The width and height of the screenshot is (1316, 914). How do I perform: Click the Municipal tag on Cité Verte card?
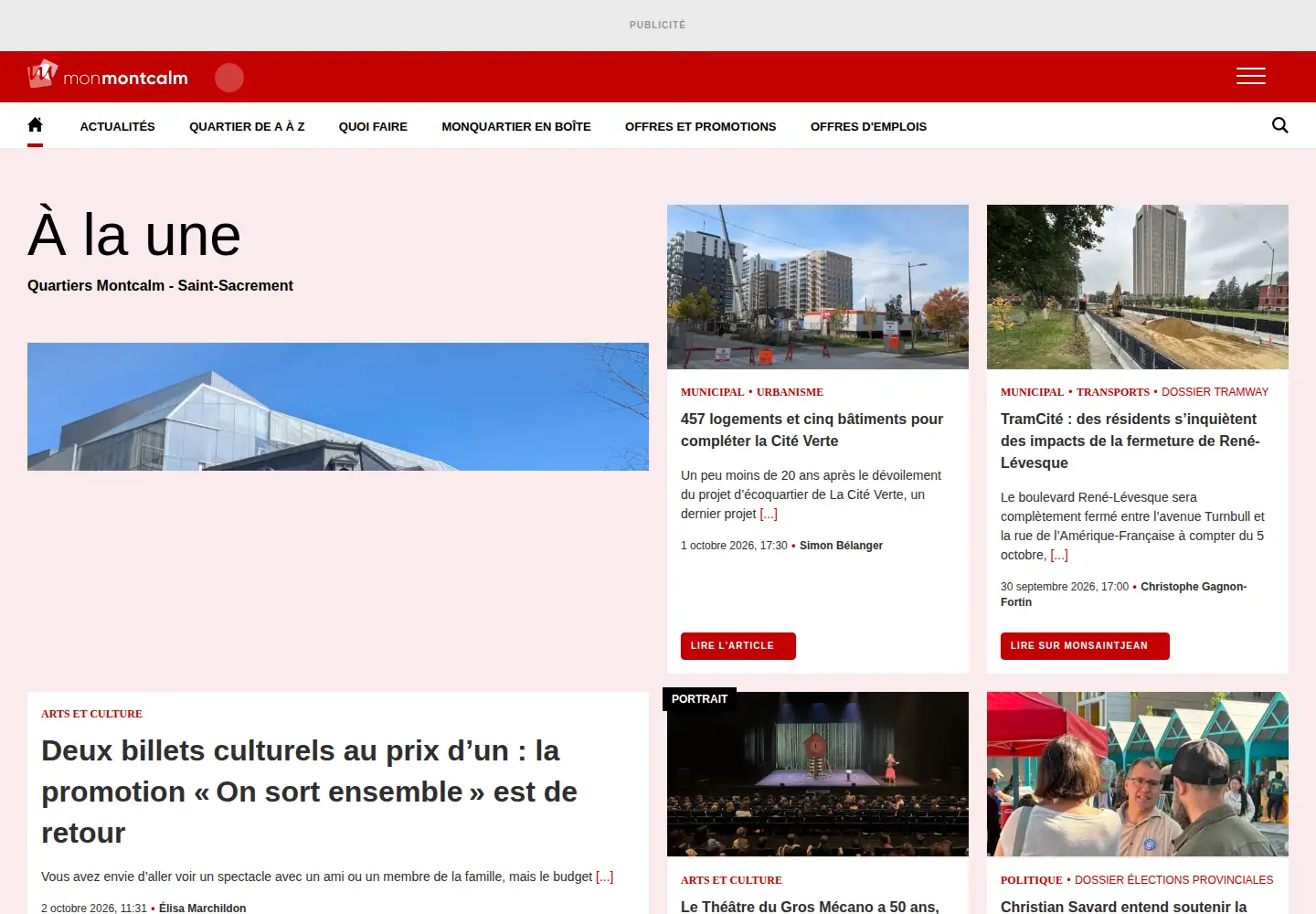pyautogui.click(x=712, y=392)
